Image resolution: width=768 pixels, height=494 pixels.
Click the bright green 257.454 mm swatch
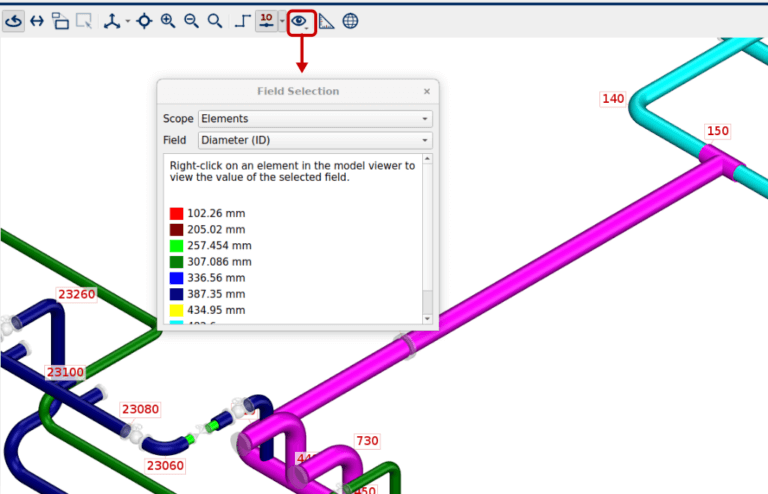(x=176, y=246)
